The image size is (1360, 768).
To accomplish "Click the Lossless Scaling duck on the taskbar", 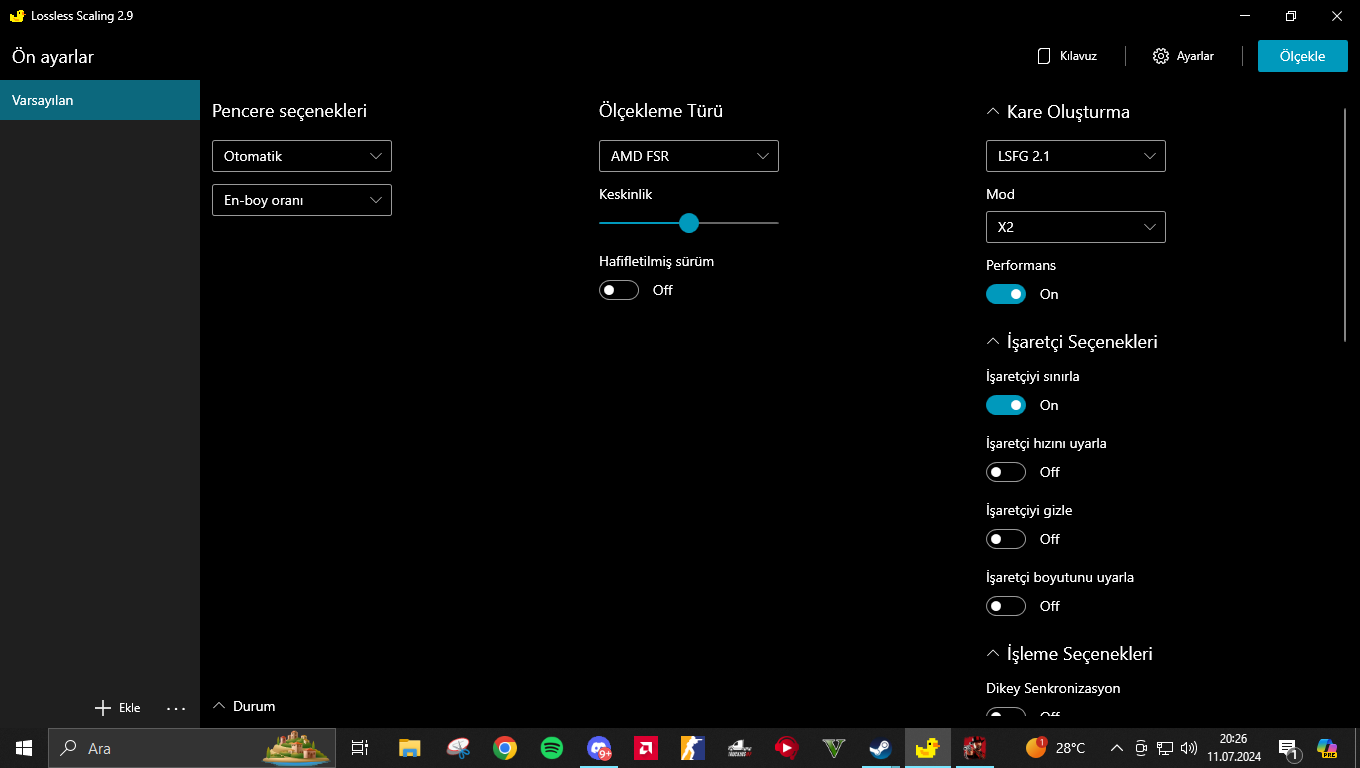I will pos(927,748).
